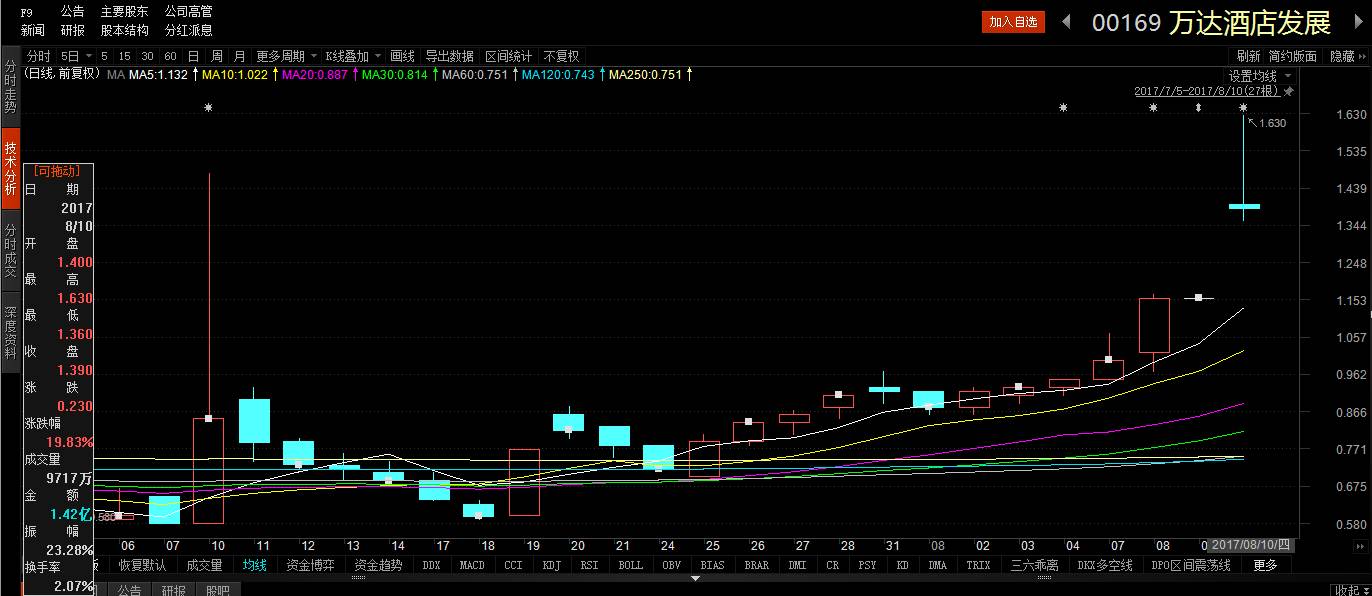Click the star marker above August 10 candle
The width and height of the screenshot is (1372, 596).
[1243, 107]
